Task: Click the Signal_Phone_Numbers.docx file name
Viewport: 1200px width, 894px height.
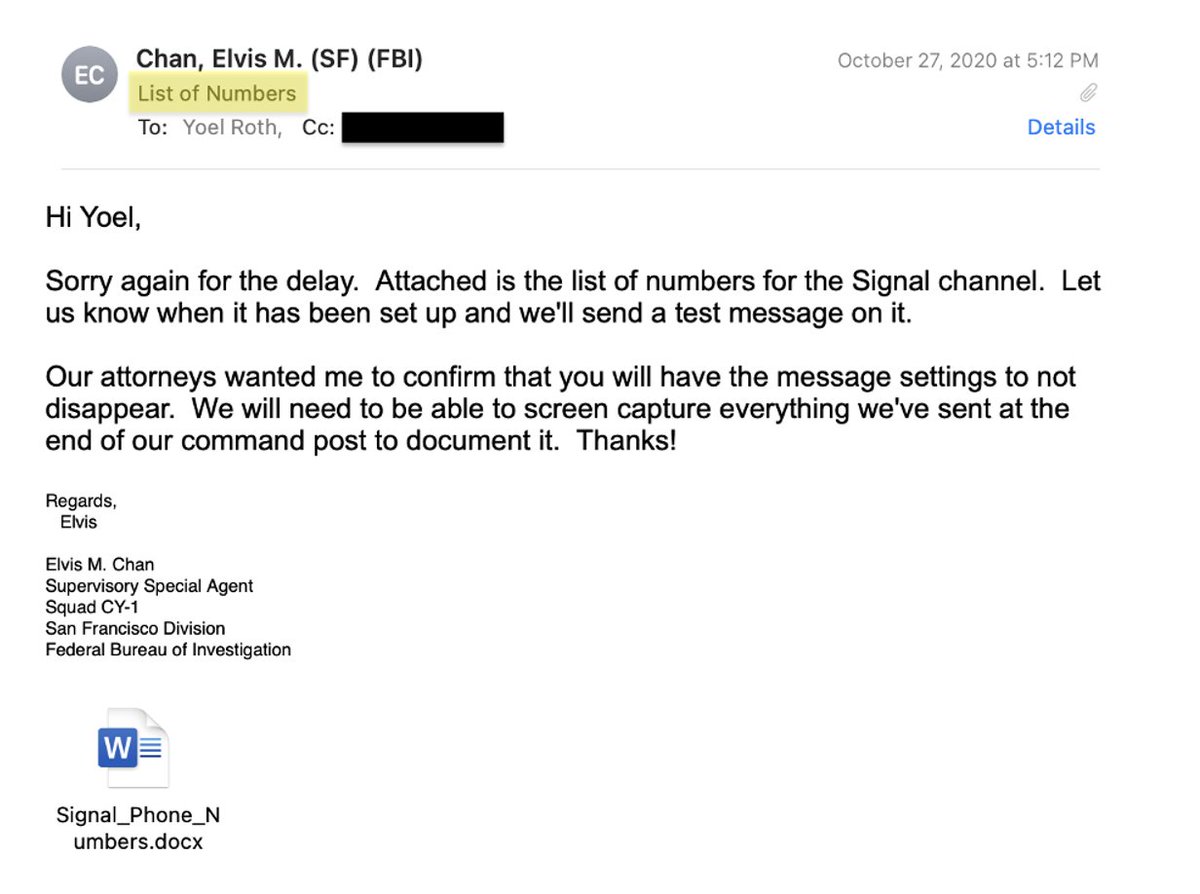Action: tap(138, 828)
